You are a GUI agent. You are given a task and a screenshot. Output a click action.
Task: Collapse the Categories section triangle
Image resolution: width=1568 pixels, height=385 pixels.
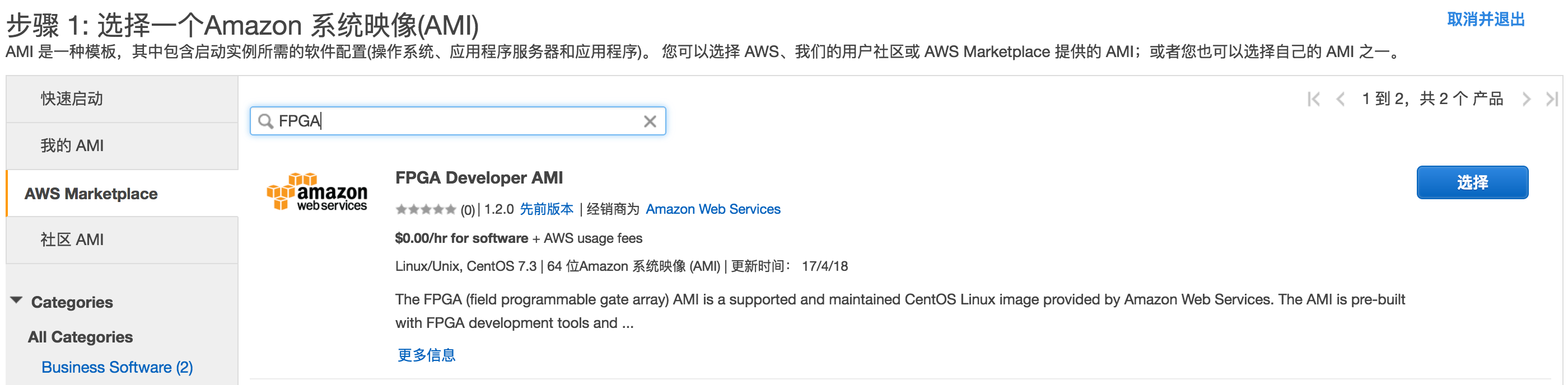coord(16,301)
